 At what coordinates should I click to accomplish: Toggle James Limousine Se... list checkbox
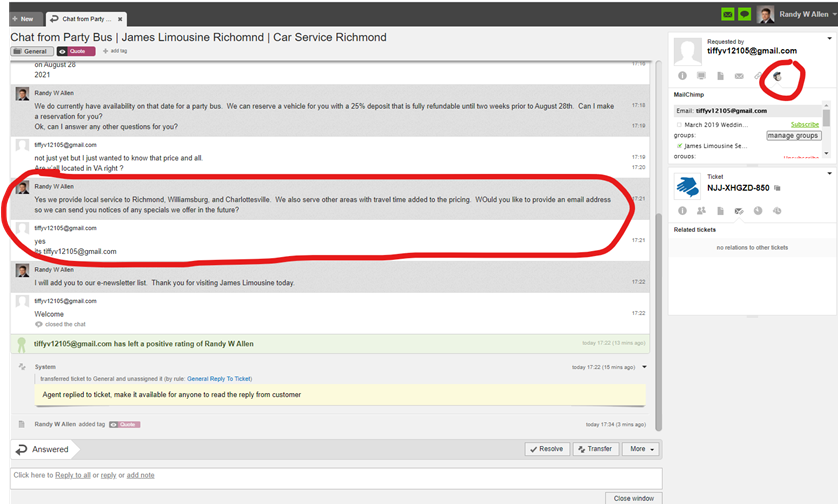pyautogui.click(x=679, y=146)
